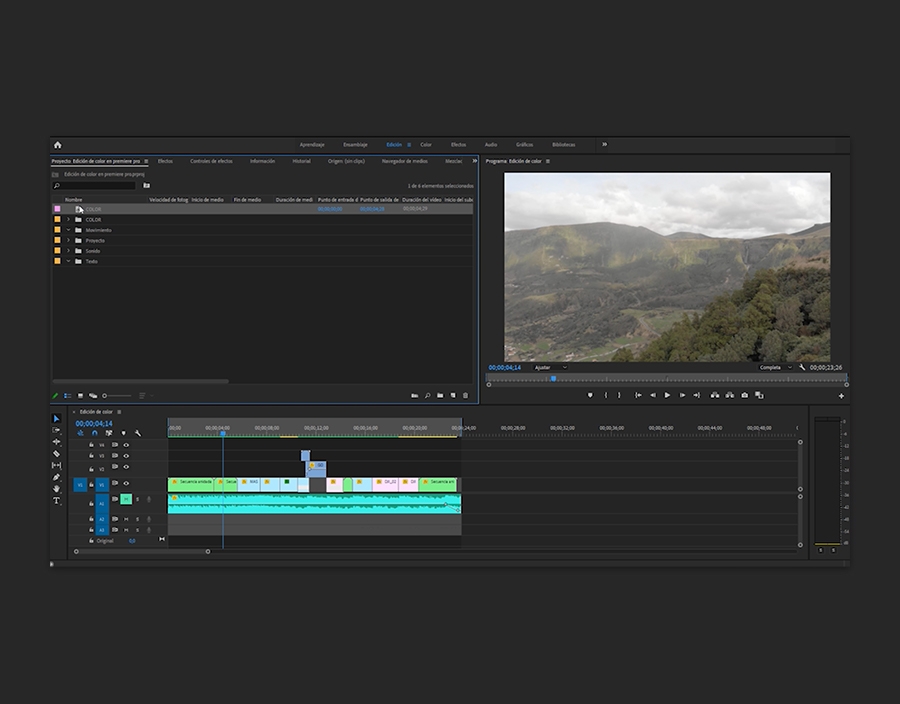Toggle V1 track output eye icon
Viewport: 900px width, 704px height.
pos(126,484)
